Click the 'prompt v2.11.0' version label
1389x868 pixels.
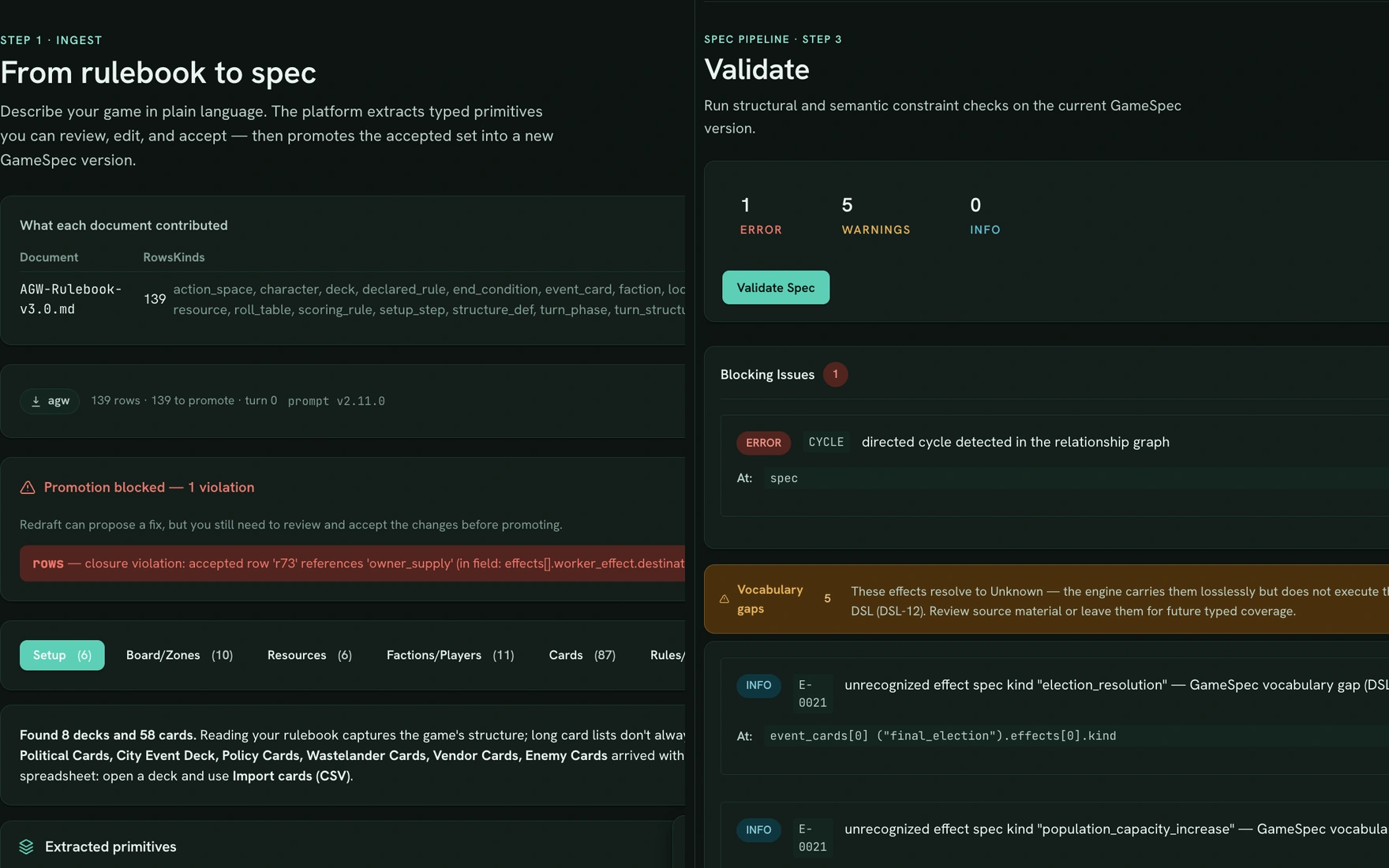336,401
